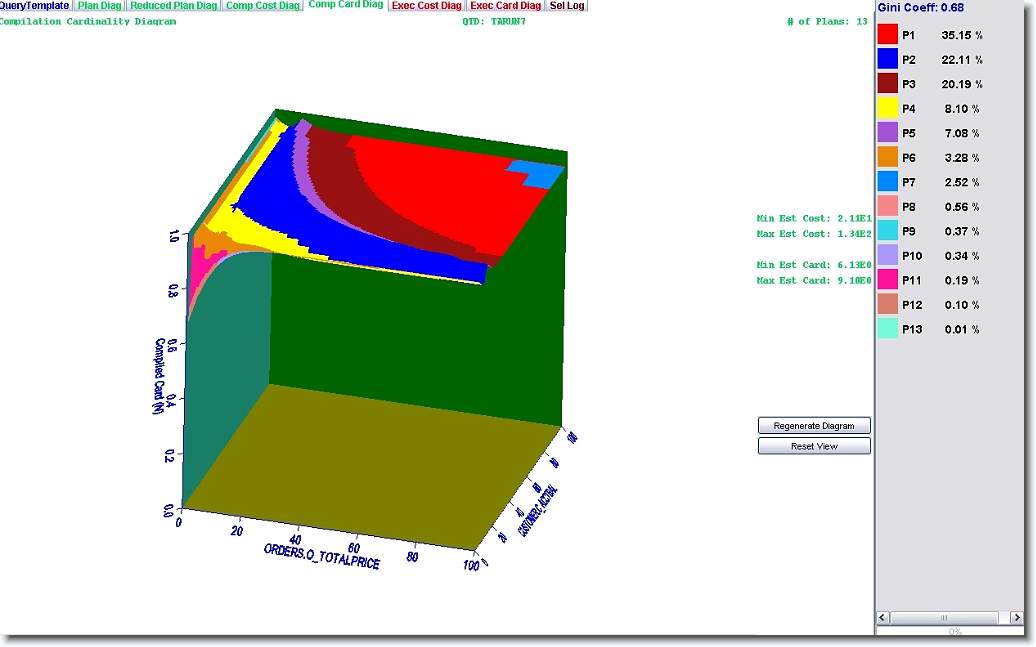Screen dimensions: 1036x647
Task: Switch to Comp Cost Diag tab
Action: pyautogui.click(x=262, y=6)
